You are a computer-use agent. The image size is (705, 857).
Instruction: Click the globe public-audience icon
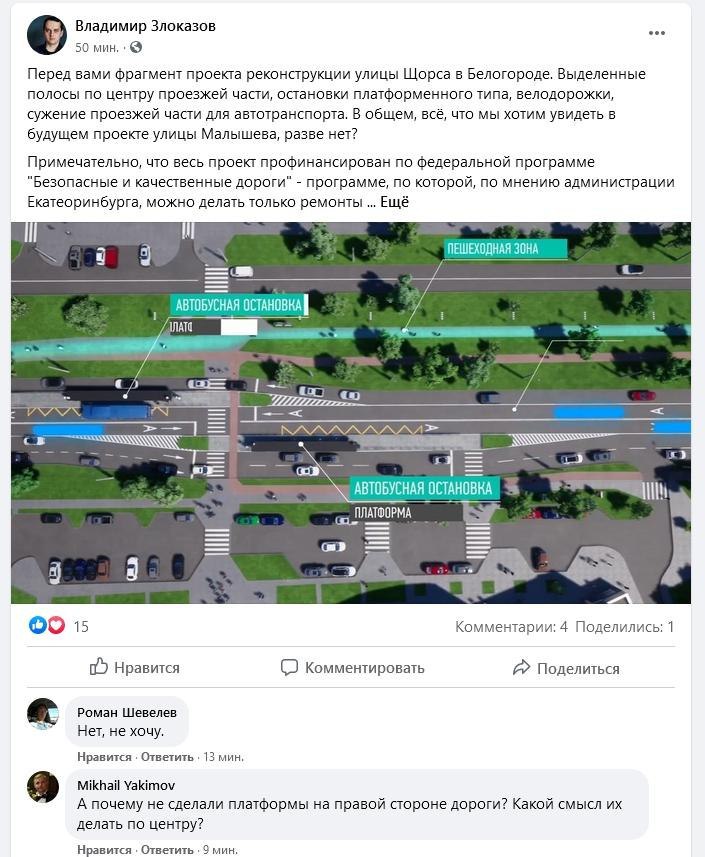click(136, 48)
